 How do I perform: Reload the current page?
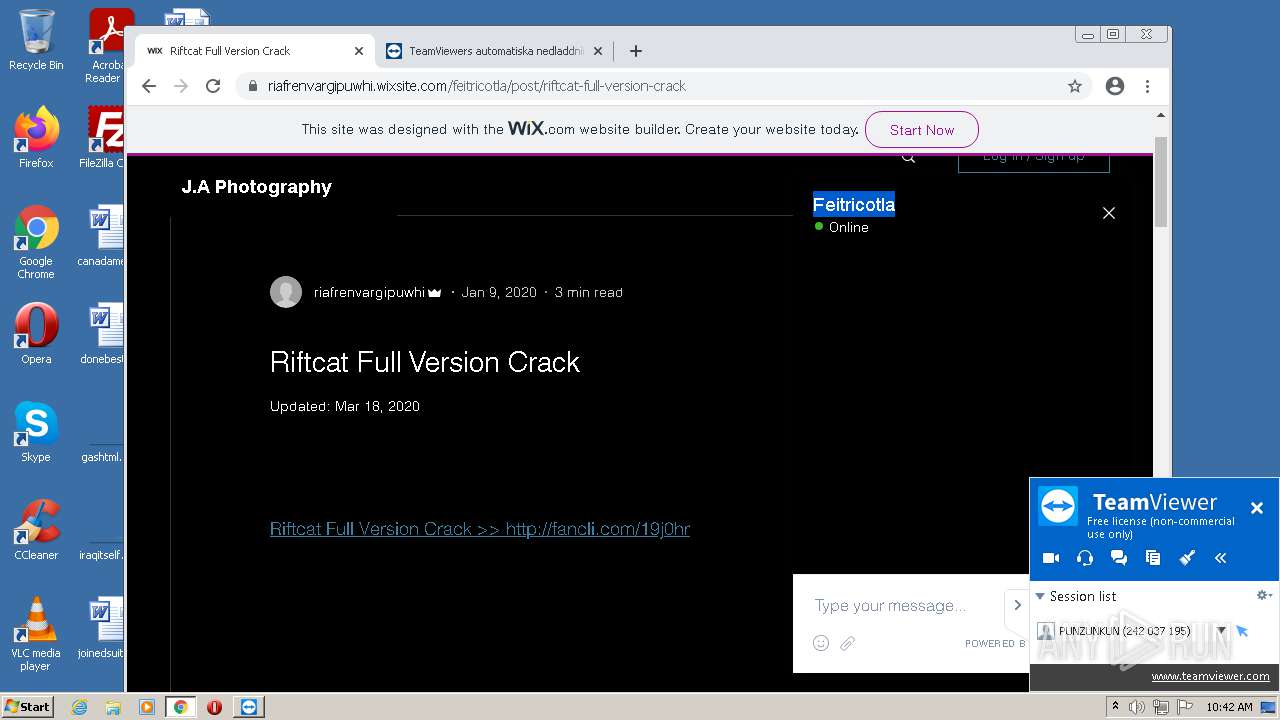tap(213, 86)
